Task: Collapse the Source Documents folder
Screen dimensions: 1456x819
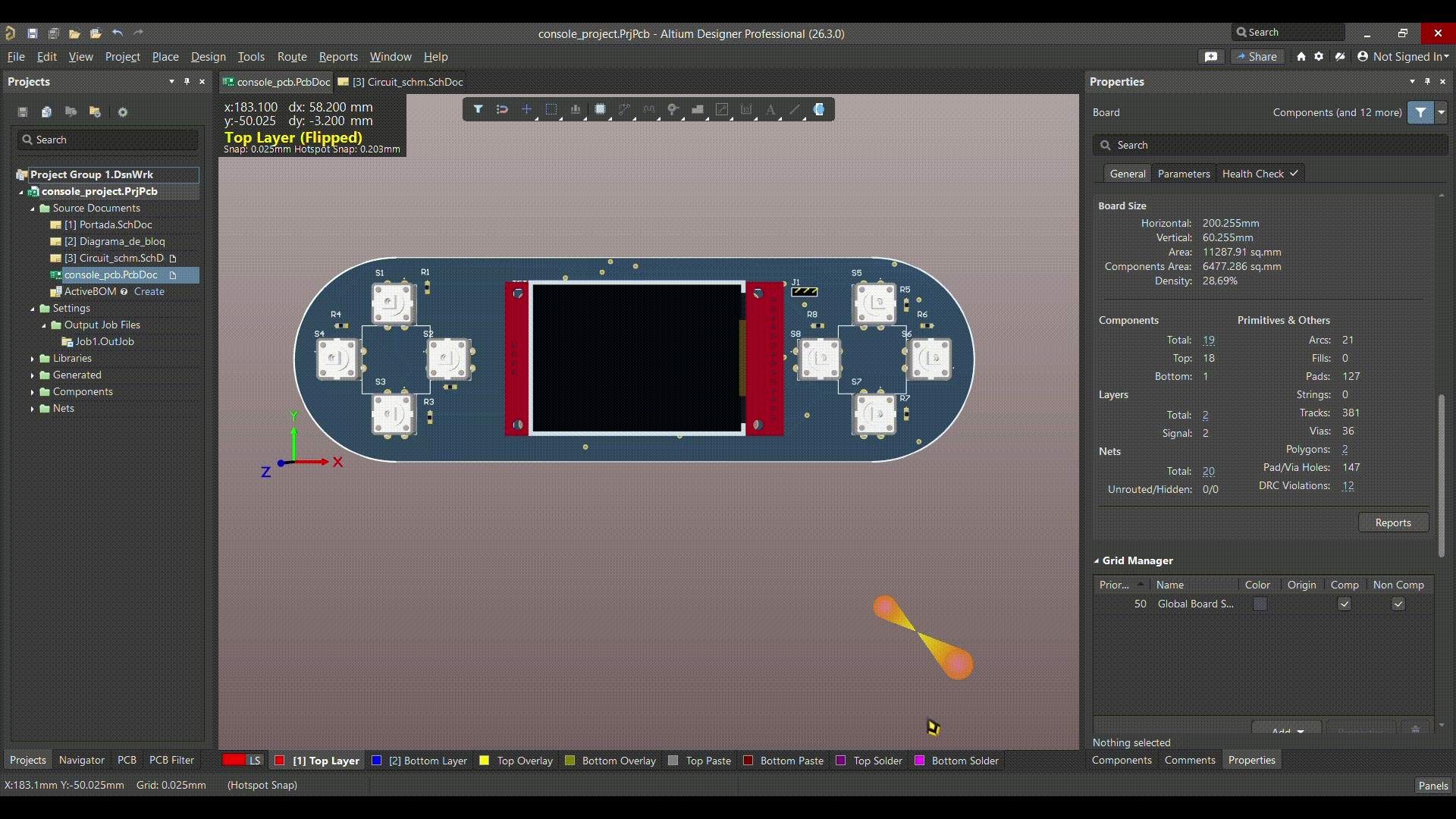Action: pyautogui.click(x=33, y=209)
